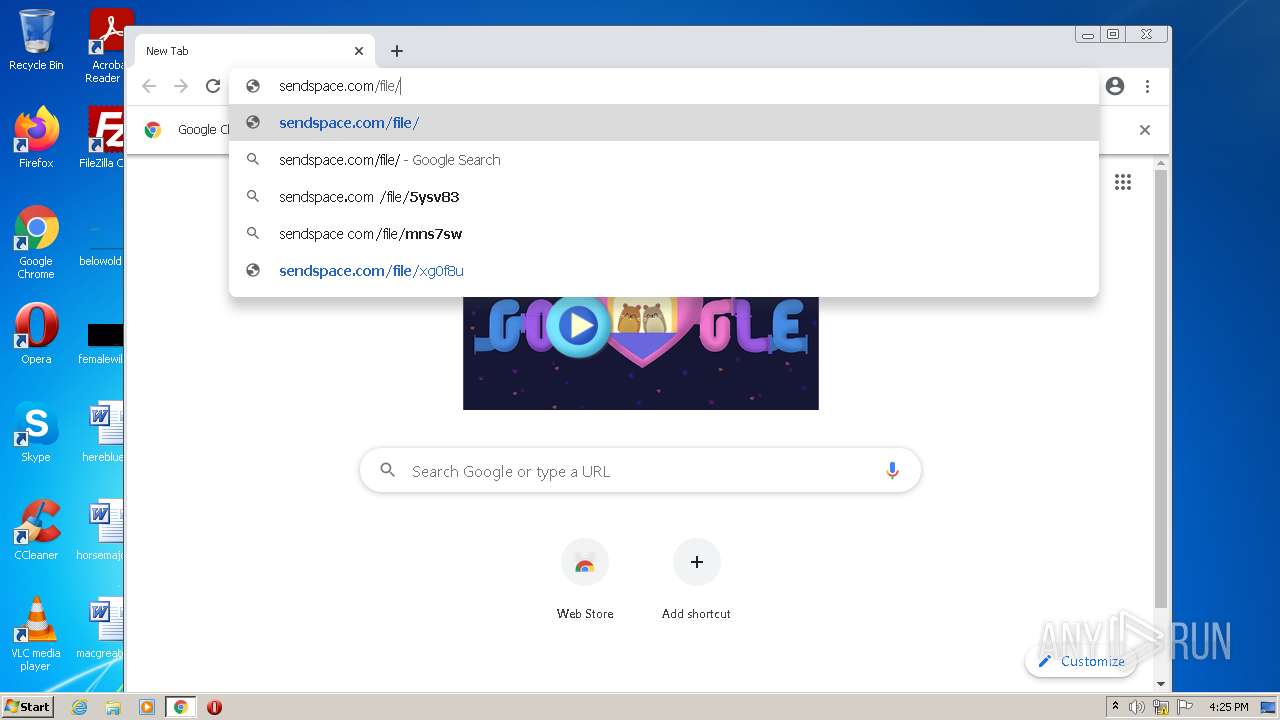Launch Opera desktop shortcut
1280x720 pixels.
[36, 334]
